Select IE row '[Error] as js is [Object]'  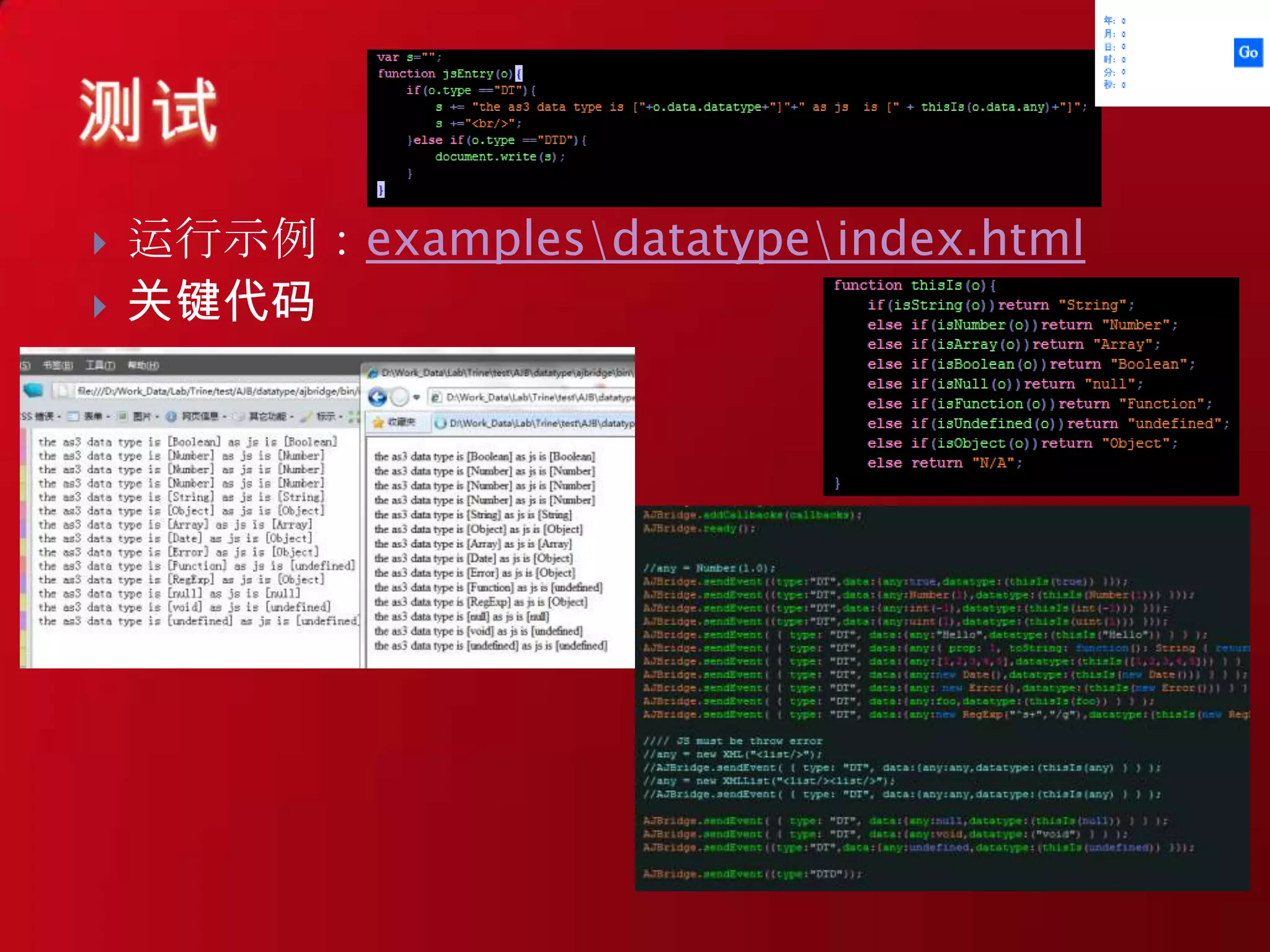click(474, 573)
